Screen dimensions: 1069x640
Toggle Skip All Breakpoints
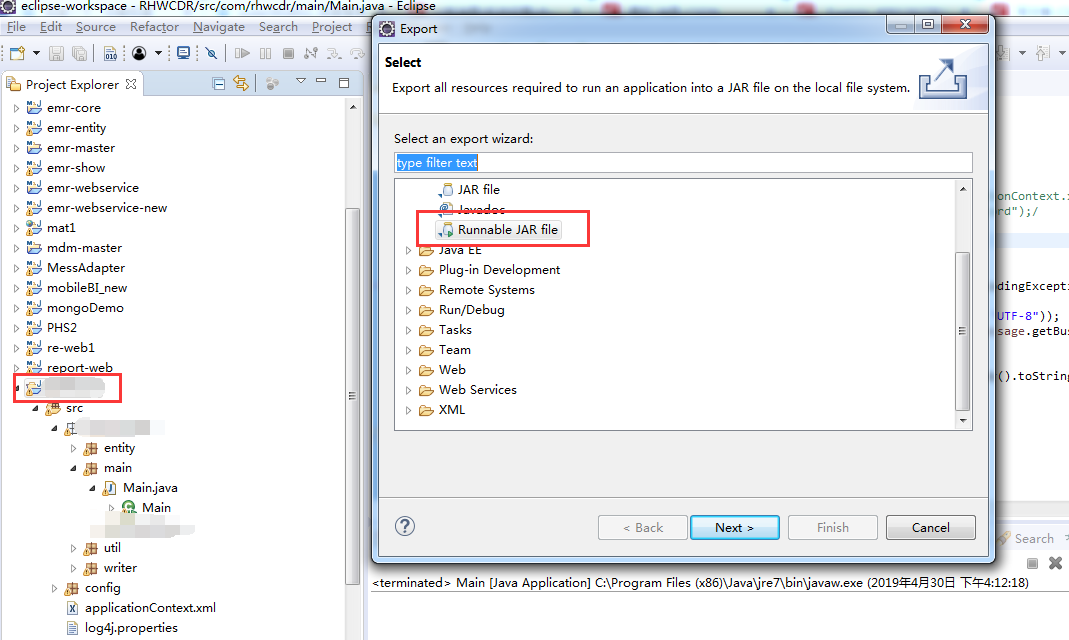click(x=210, y=52)
